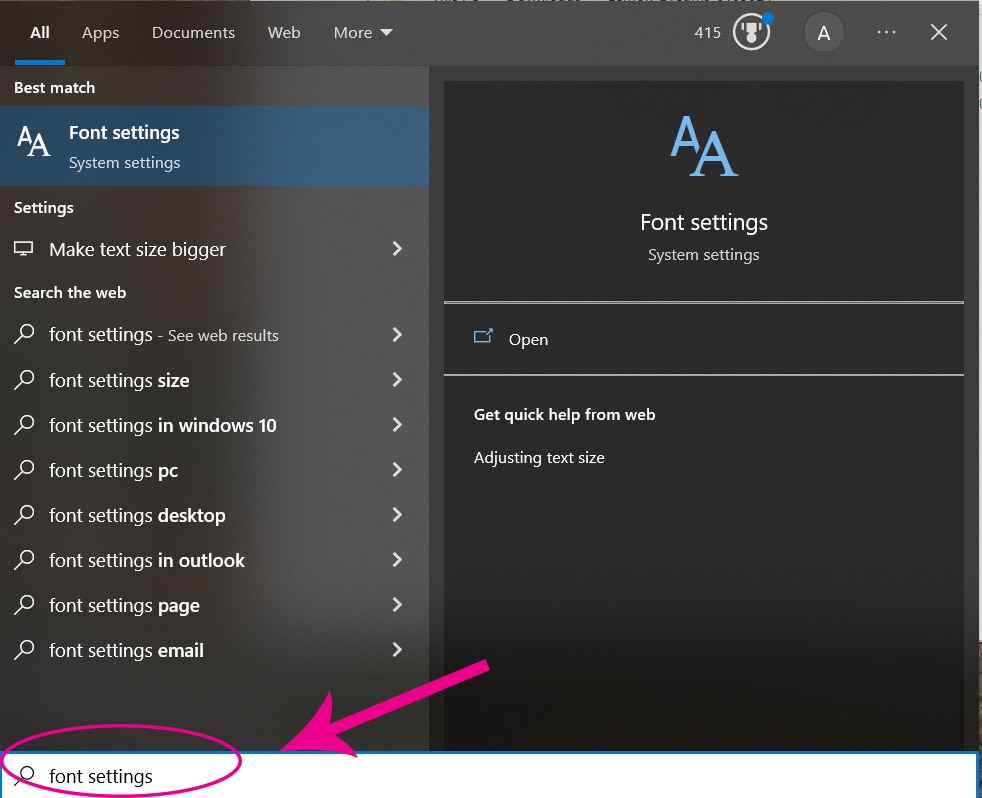Viewport: 982px width, 798px height.
Task: Click the account avatar labeled A
Action: point(824,33)
